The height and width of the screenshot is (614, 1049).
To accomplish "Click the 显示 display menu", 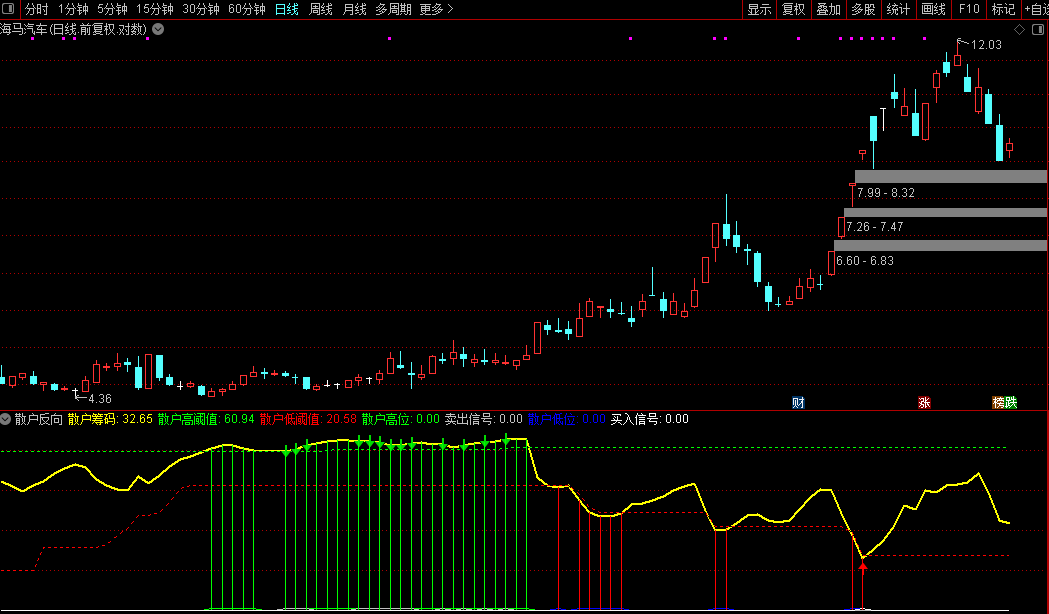I will pos(759,9).
